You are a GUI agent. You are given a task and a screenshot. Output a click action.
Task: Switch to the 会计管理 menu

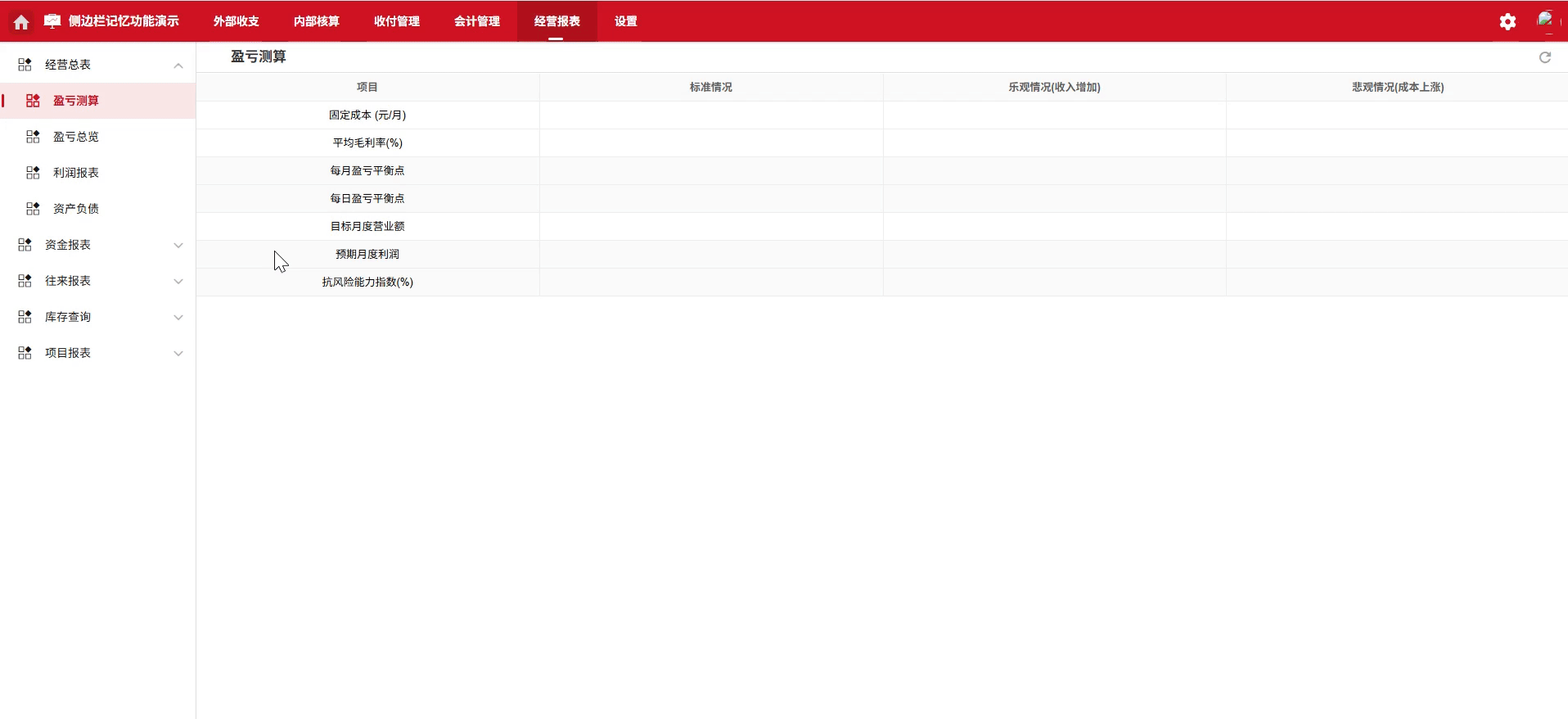(x=476, y=21)
